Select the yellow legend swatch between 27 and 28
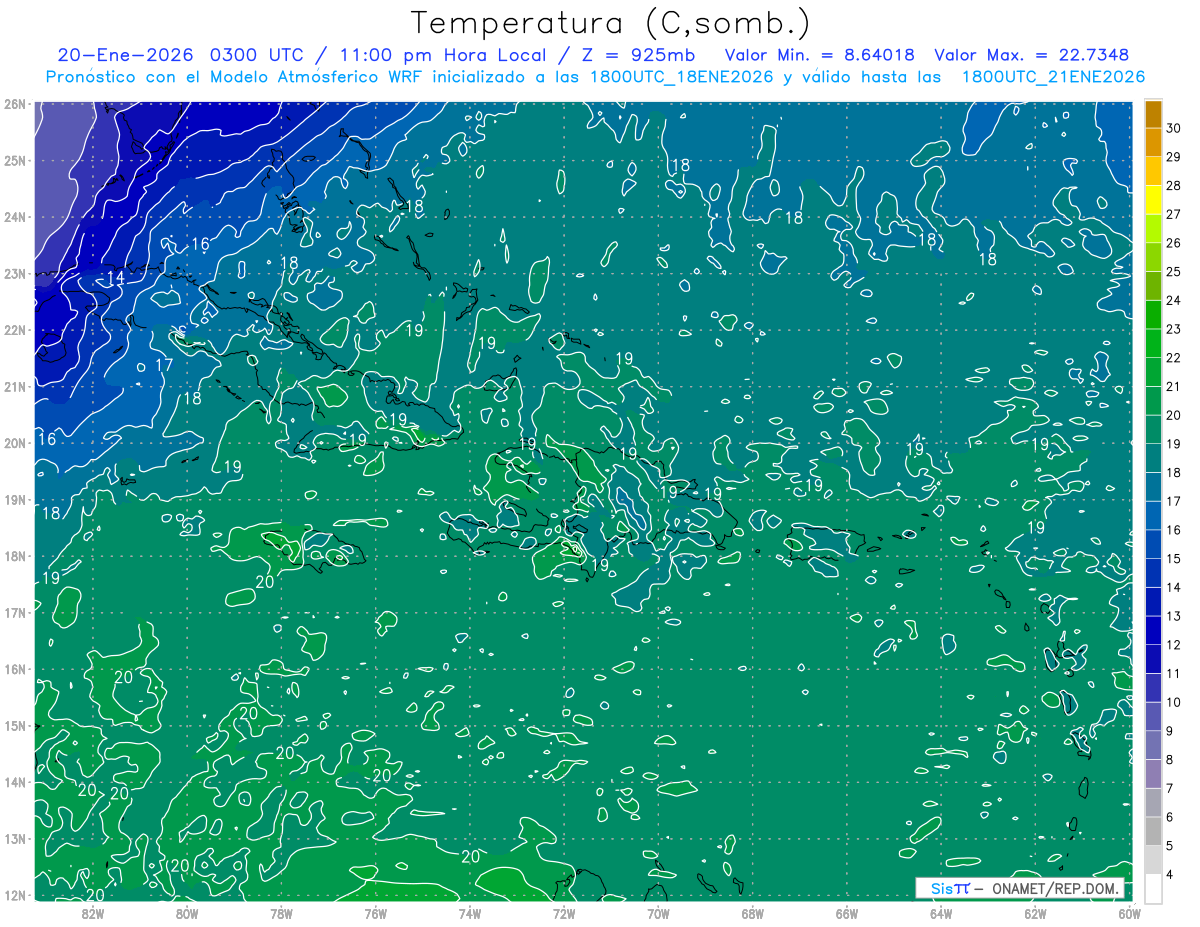 (x=1153, y=200)
